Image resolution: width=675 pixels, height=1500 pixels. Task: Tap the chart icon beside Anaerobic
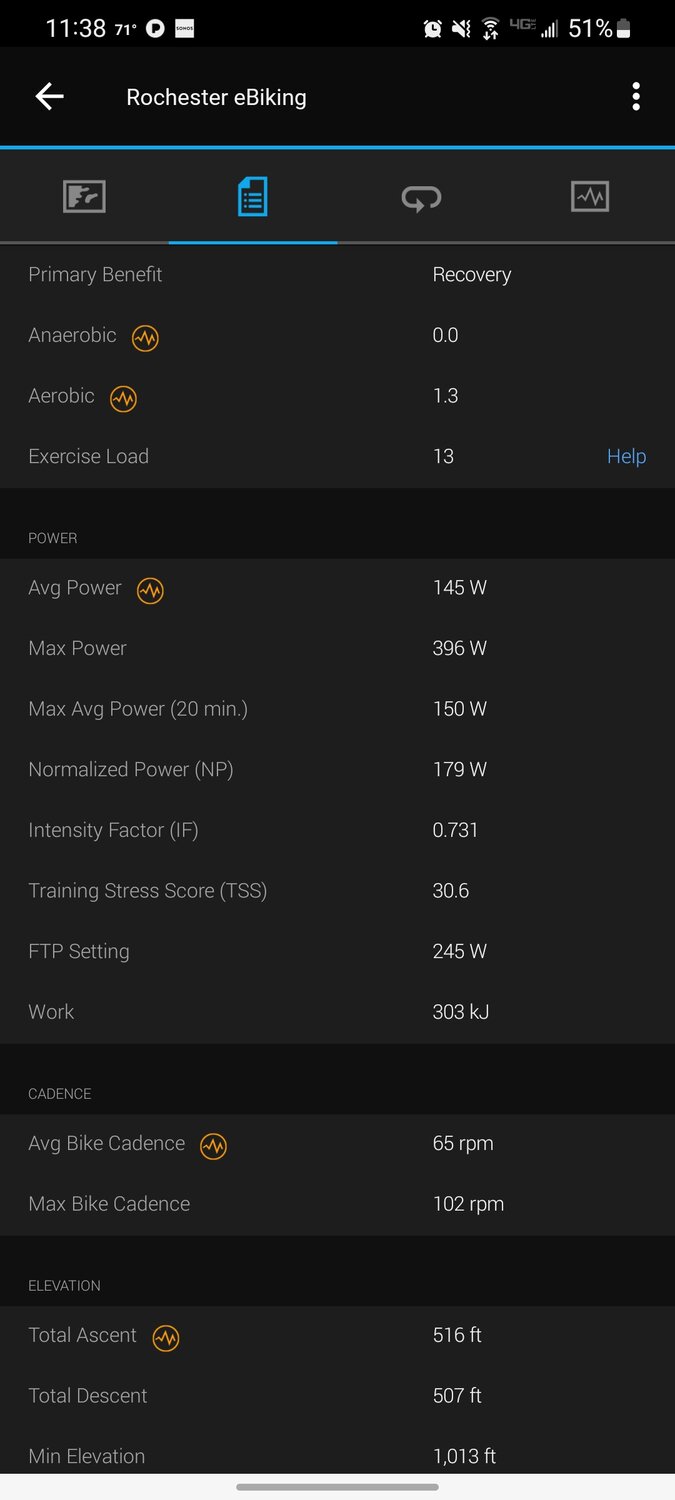click(x=145, y=337)
